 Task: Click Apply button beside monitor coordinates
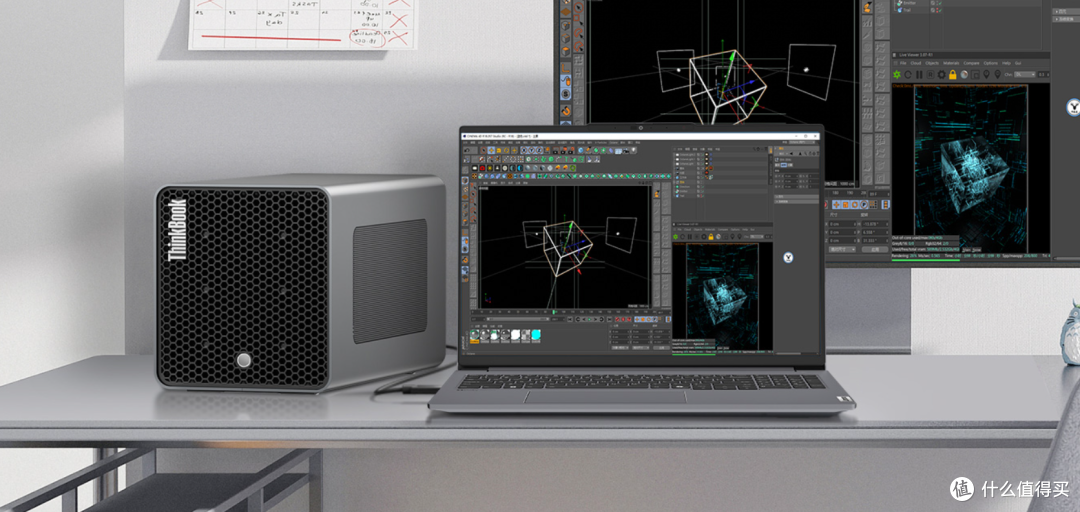875,249
